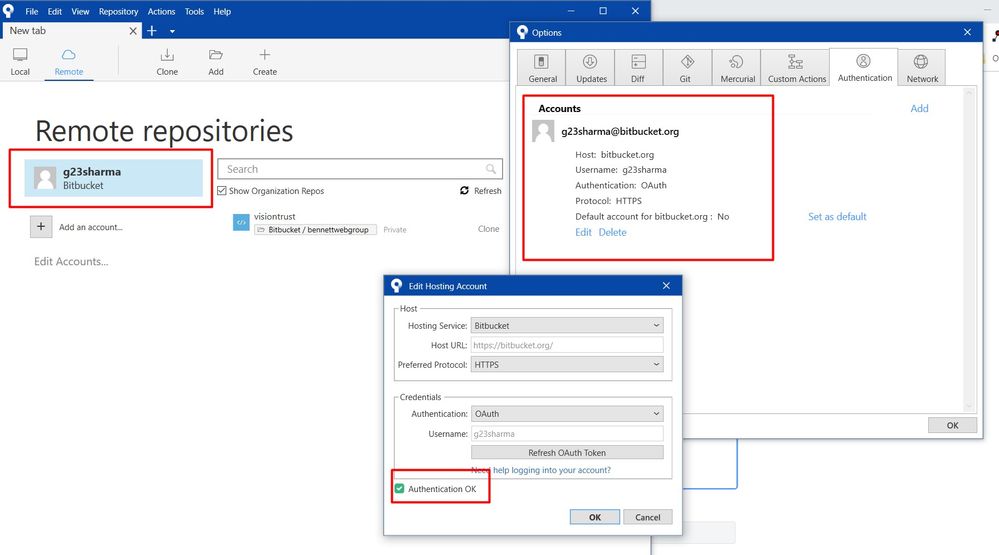Screen dimensions: 999x555
Task: Open the Help menu
Action: 222,11
